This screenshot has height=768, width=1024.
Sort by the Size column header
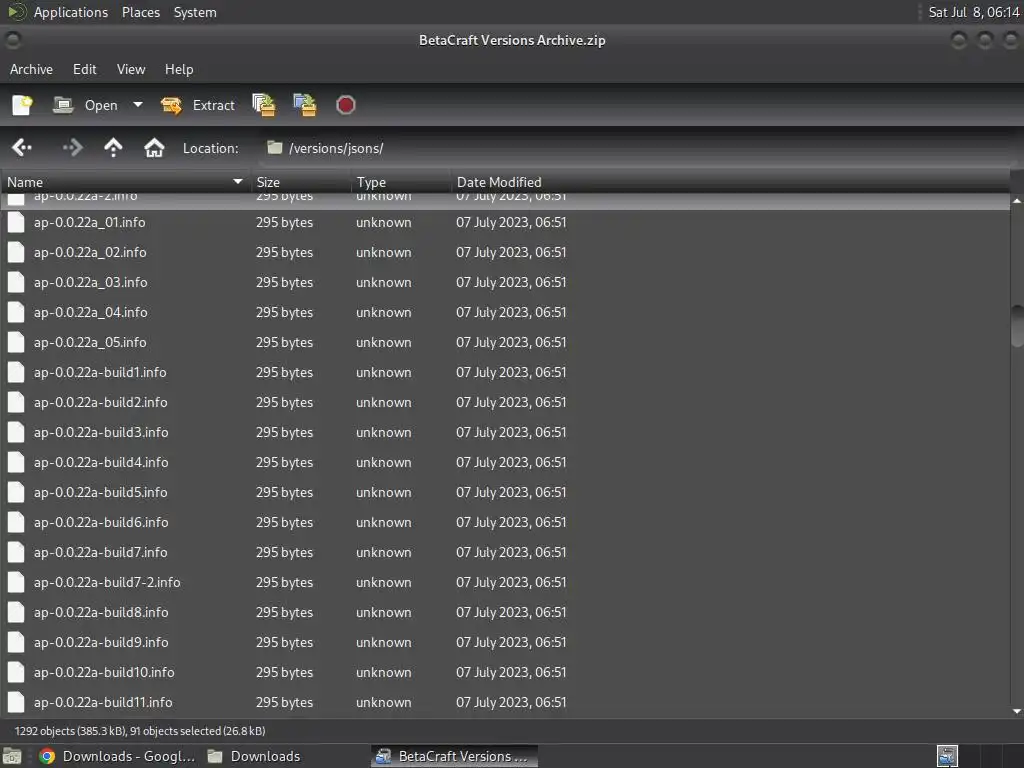tap(301, 182)
